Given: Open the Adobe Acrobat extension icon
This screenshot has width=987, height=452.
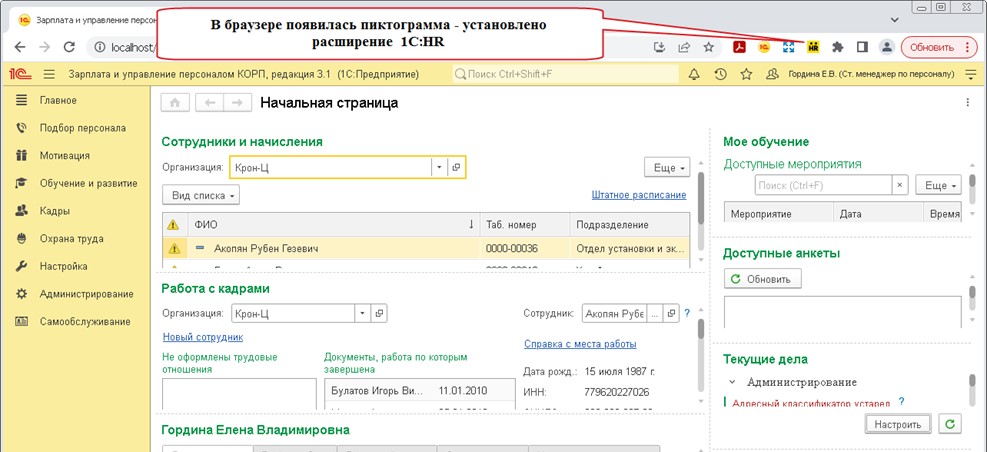Looking at the screenshot, I should (x=742, y=47).
